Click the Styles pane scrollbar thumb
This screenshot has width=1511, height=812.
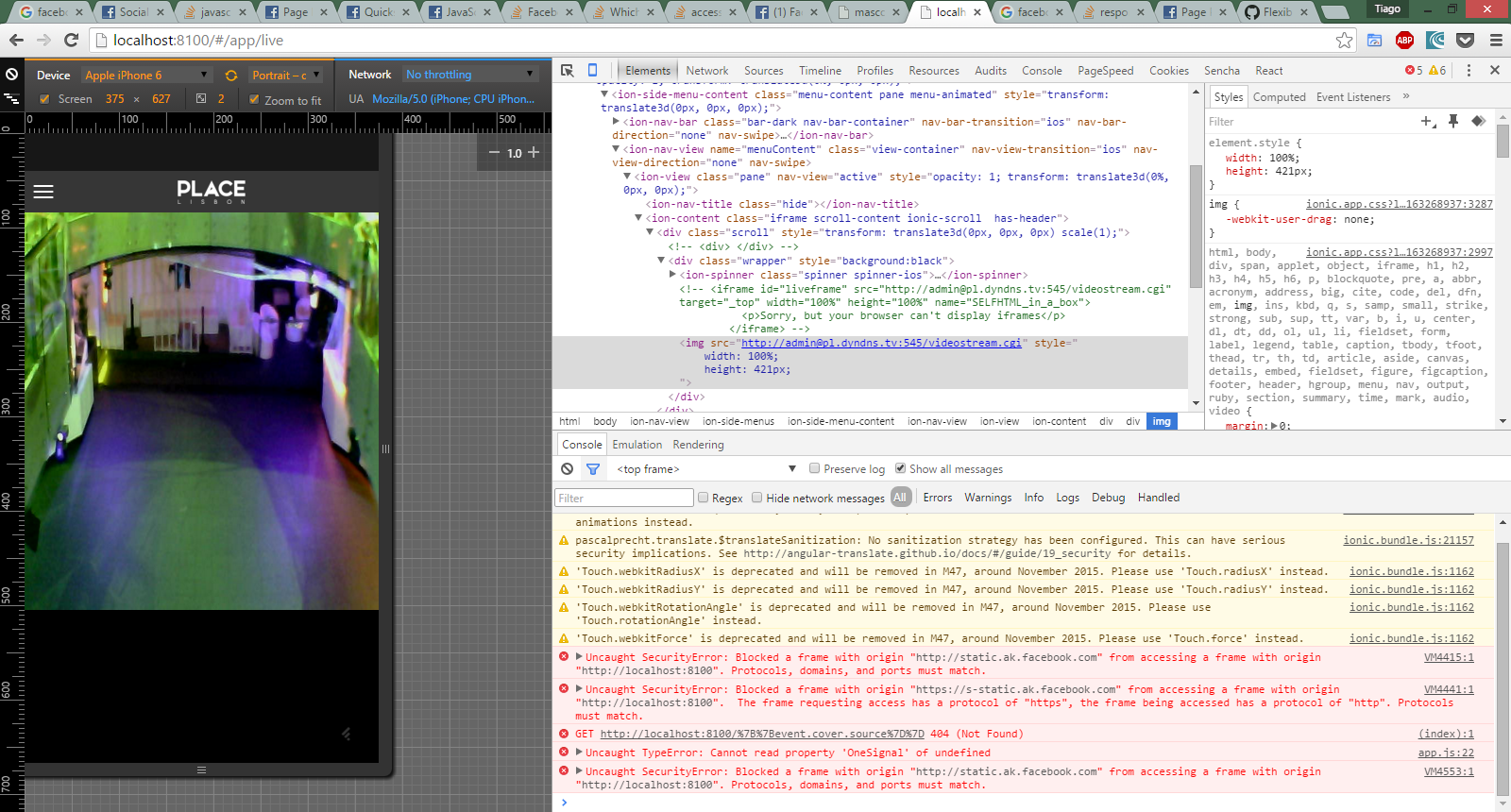click(1503, 141)
